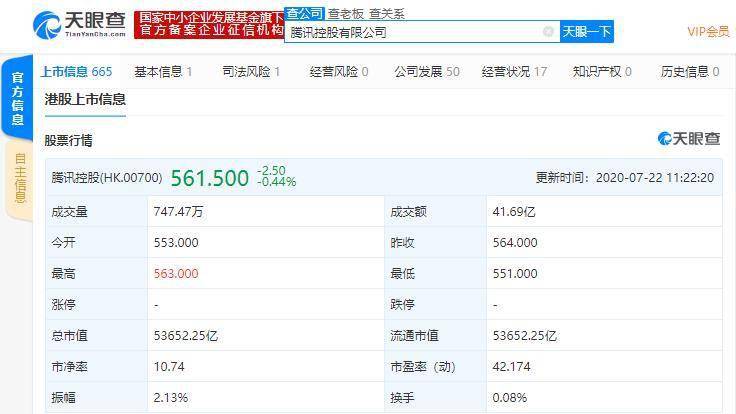Click the 市净率 value 10.74
This screenshot has width=736, height=414.
169,367
